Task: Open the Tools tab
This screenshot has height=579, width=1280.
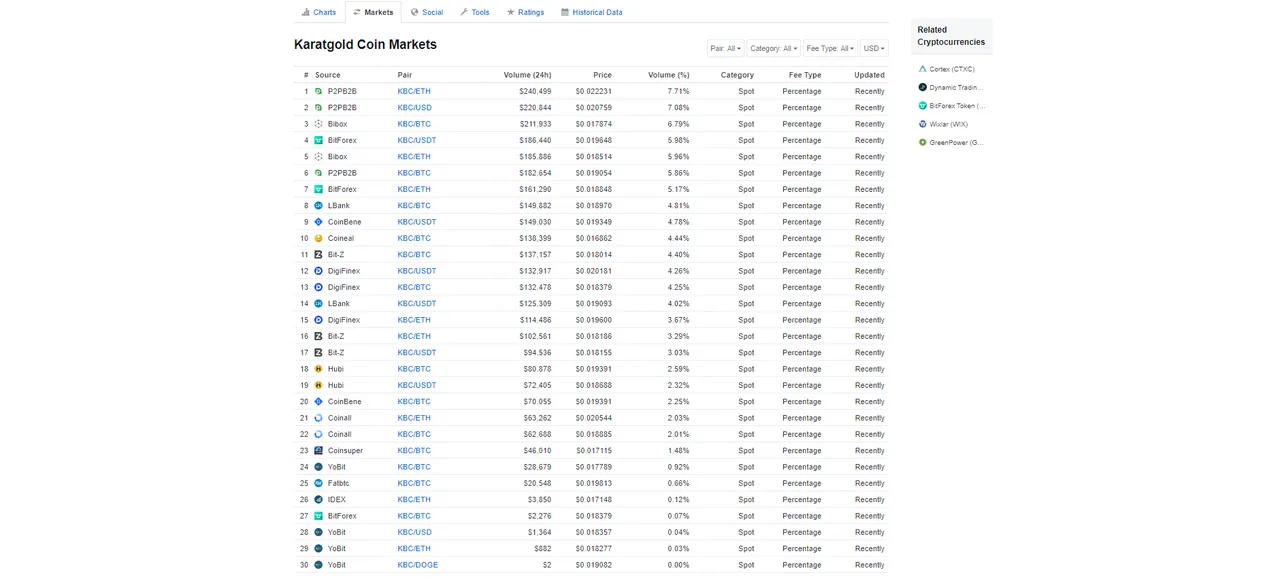Action: pos(475,12)
